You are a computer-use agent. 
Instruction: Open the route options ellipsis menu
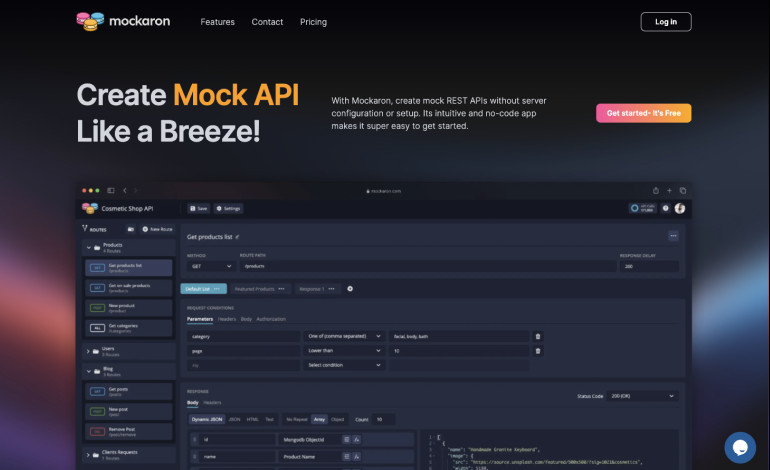tap(673, 236)
